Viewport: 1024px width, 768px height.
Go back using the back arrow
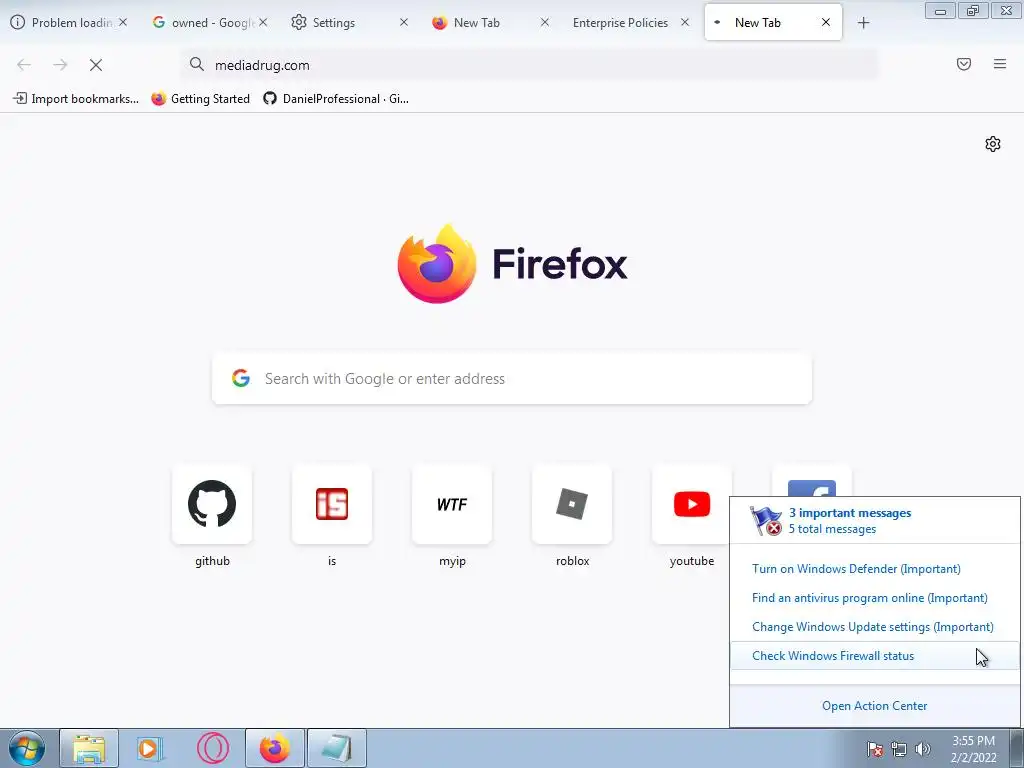[x=24, y=65]
